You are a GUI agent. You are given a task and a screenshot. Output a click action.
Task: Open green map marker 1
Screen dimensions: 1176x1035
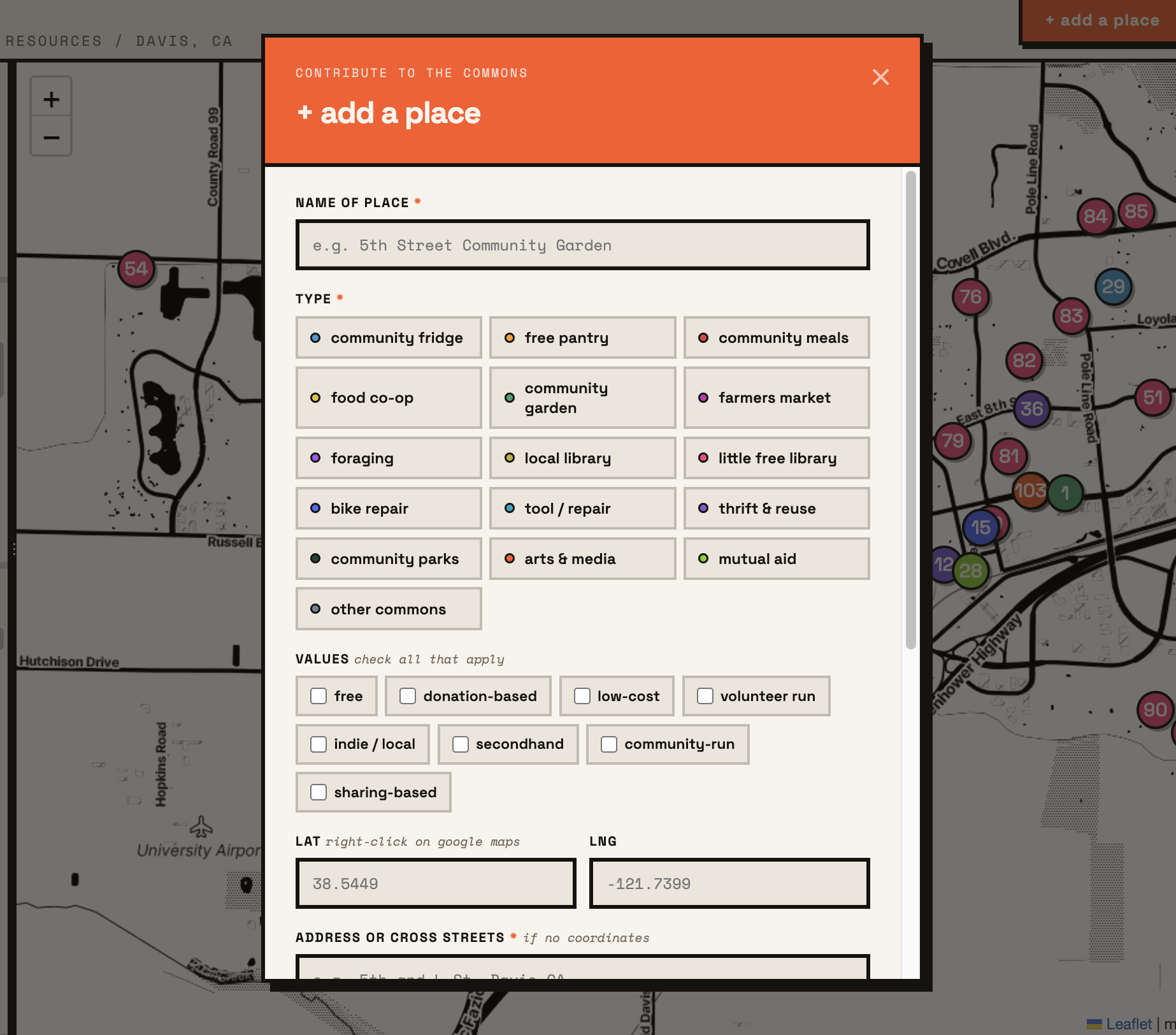click(x=1066, y=493)
